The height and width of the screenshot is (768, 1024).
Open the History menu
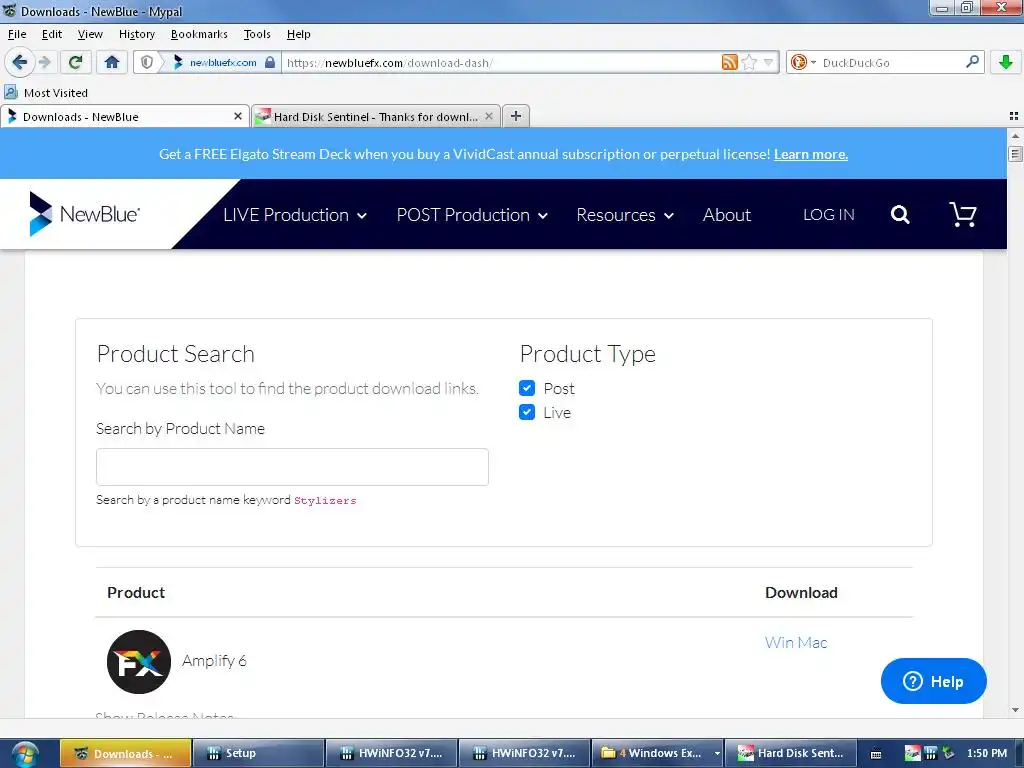136,34
